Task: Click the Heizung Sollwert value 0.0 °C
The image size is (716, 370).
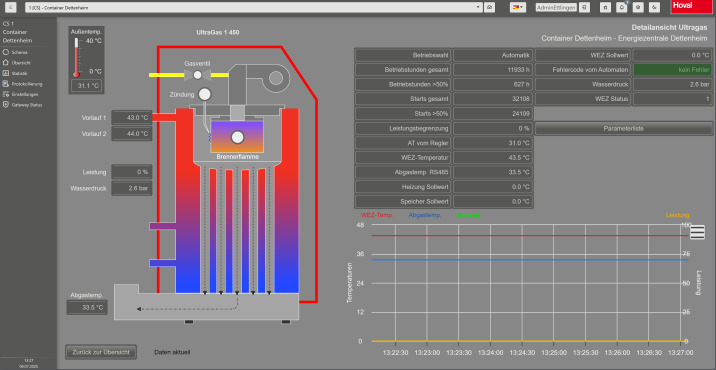Action: [x=493, y=187]
